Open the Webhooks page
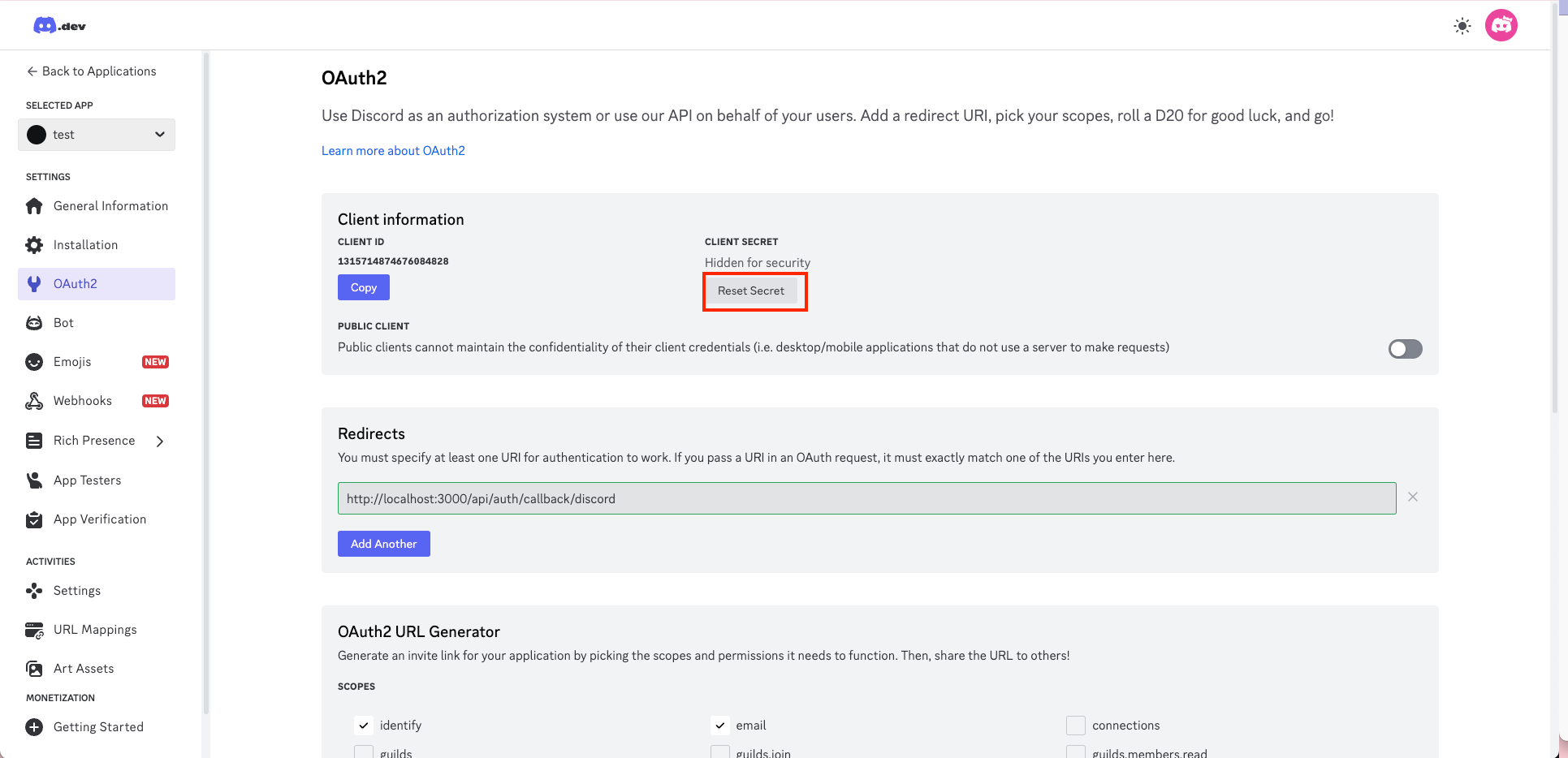The height and width of the screenshot is (758, 1568). coord(97,401)
